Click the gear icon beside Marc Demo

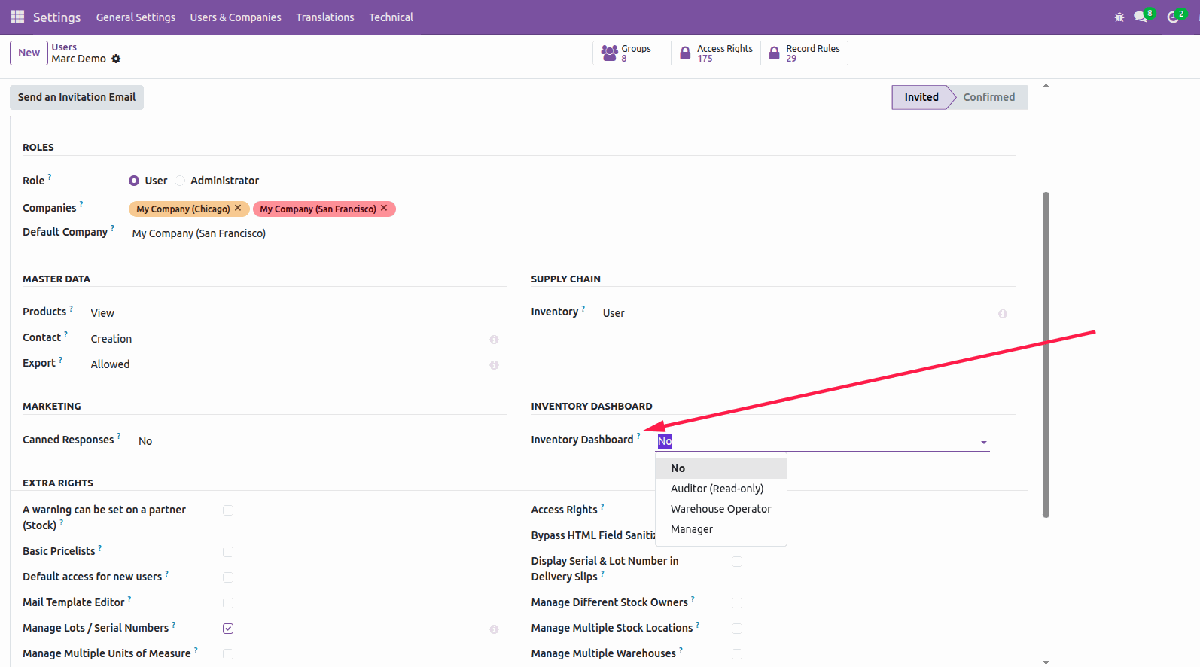(x=116, y=59)
